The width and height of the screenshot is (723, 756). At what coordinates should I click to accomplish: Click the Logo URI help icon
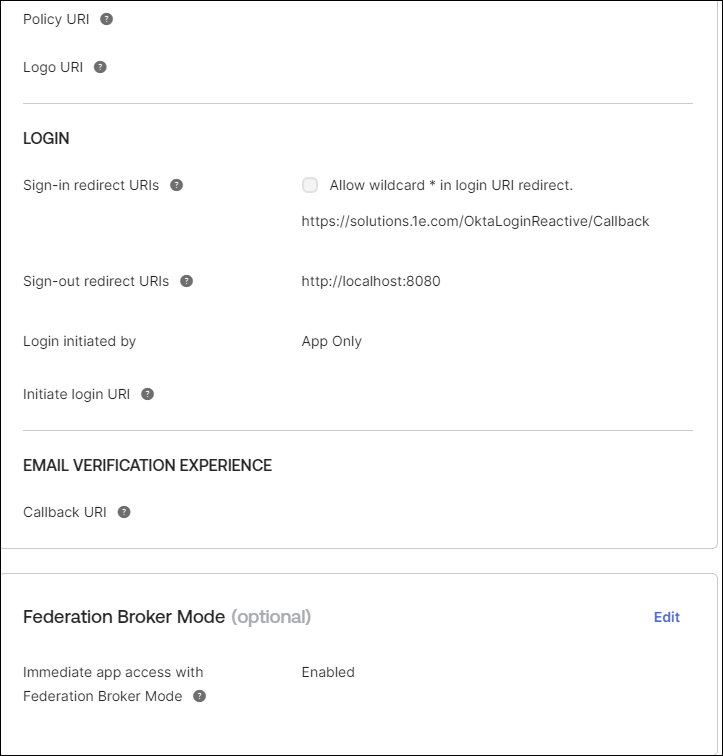[100, 67]
